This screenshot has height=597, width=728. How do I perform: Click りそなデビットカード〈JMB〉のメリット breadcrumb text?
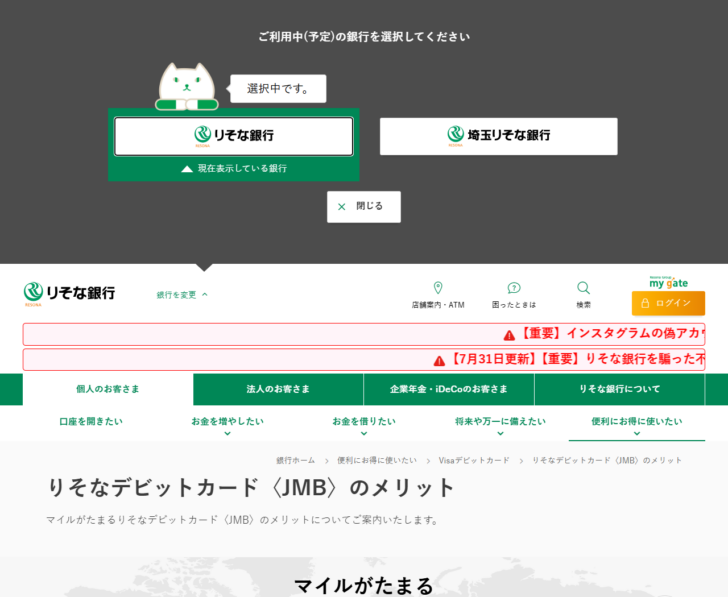pos(607,461)
